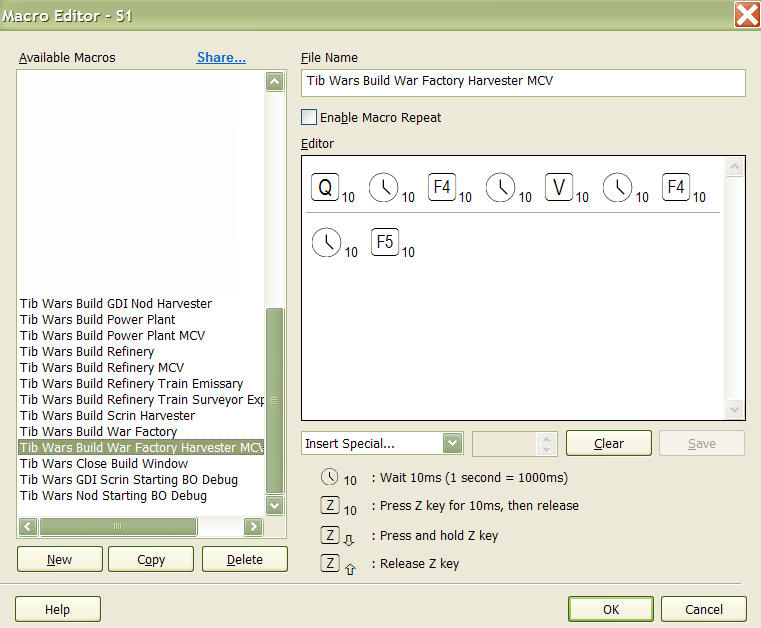Click the wait clock icon before F5
The image size is (761, 628).
point(326,242)
